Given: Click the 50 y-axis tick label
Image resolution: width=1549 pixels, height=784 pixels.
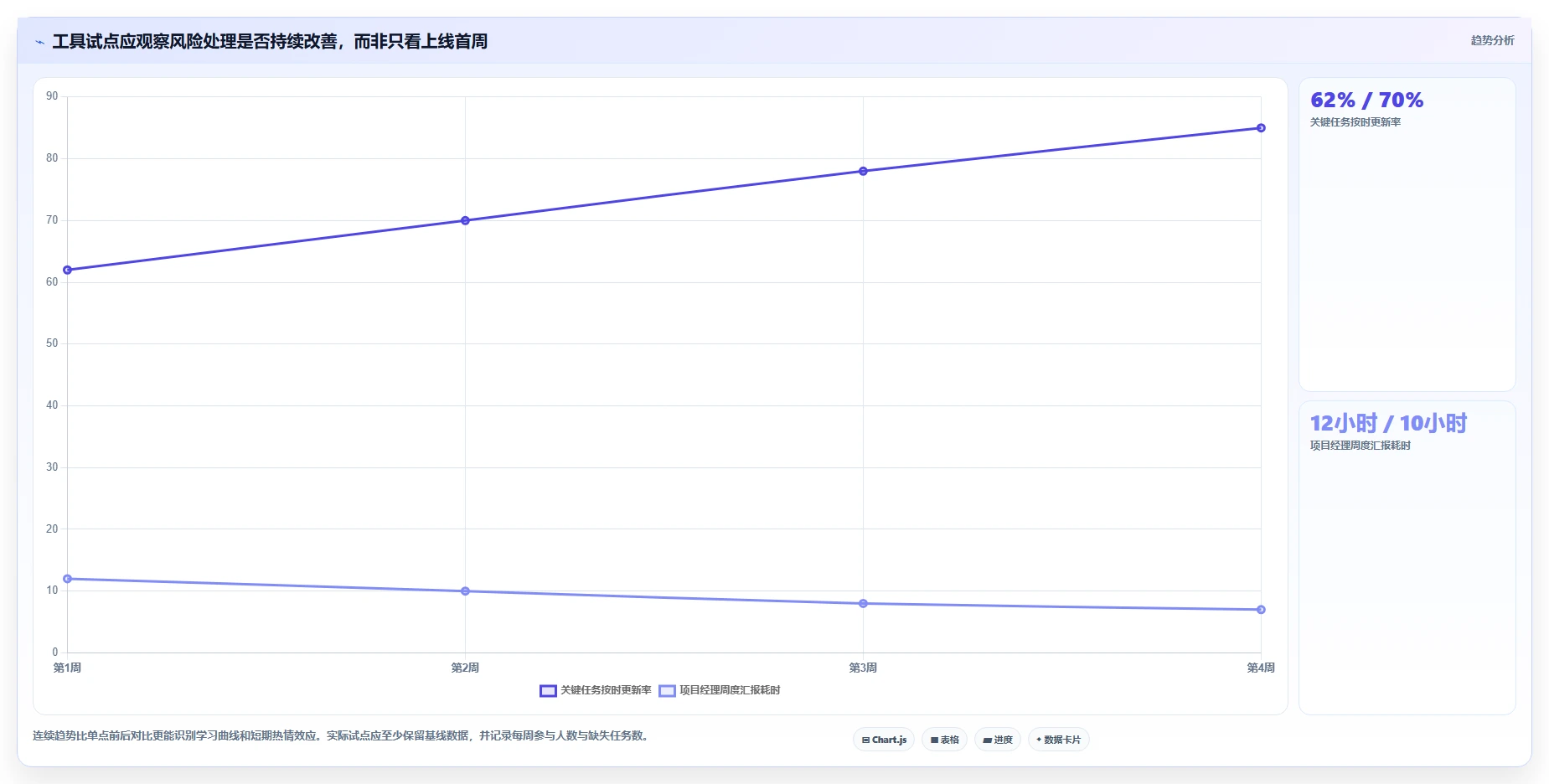Looking at the screenshot, I should pos(52,343).
